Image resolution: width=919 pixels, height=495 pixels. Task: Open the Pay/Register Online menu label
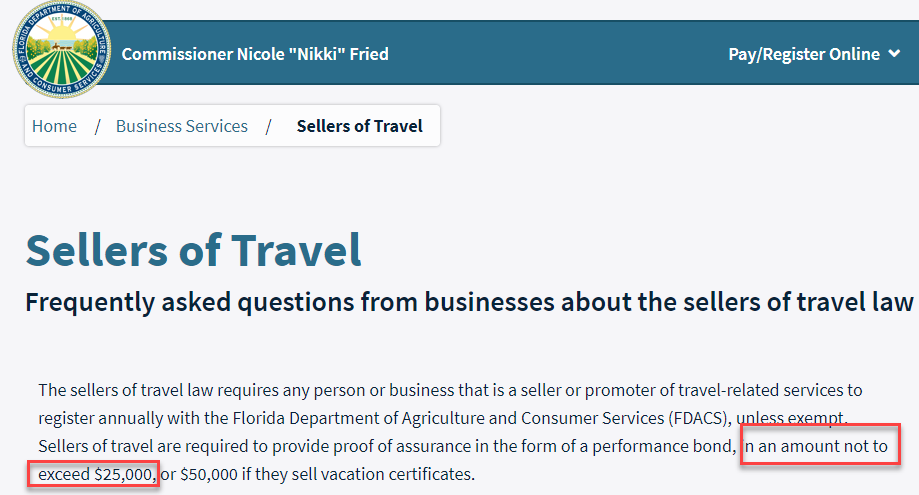pos(803,54)
